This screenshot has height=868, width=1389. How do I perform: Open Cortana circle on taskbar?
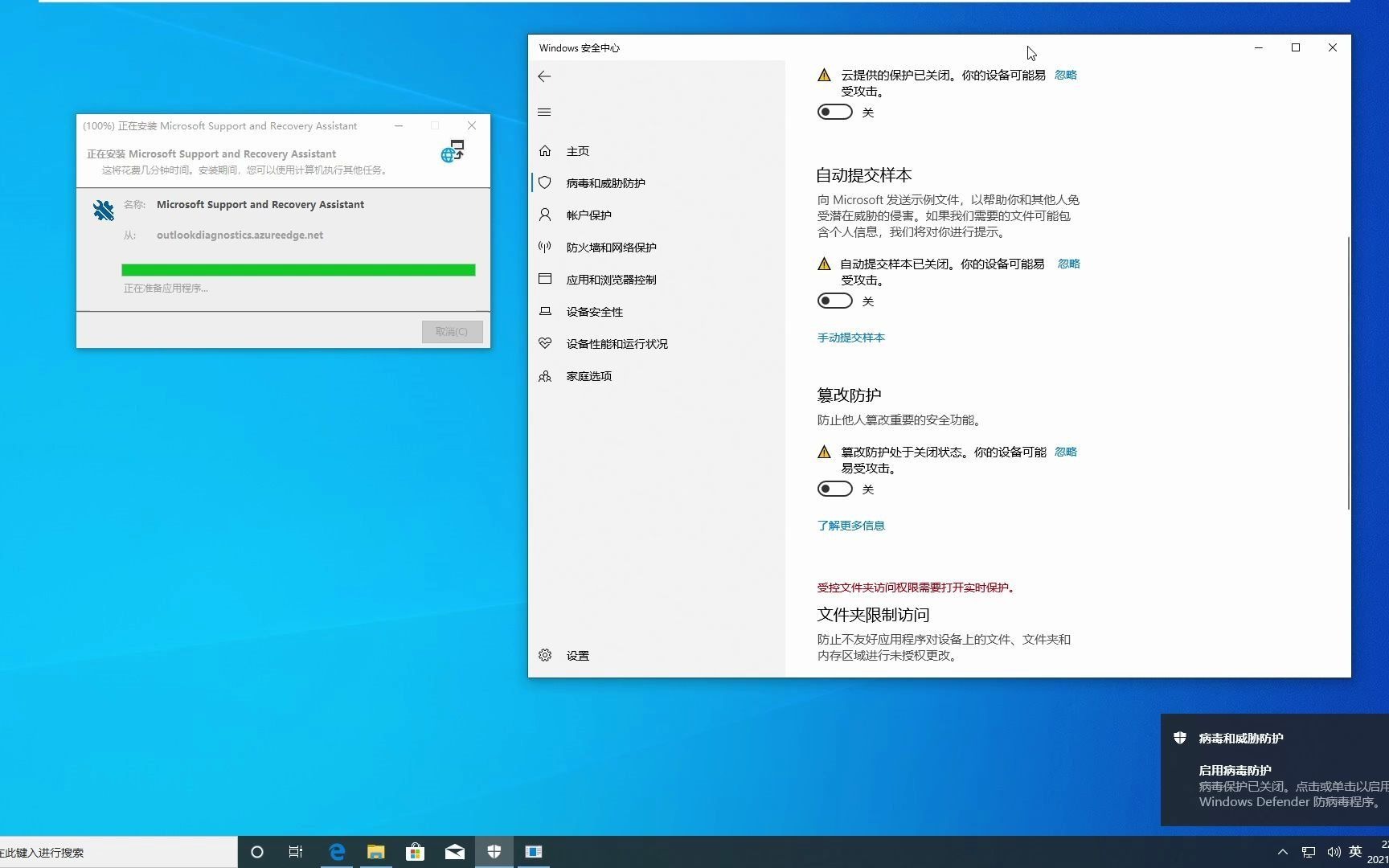point(257,852)
